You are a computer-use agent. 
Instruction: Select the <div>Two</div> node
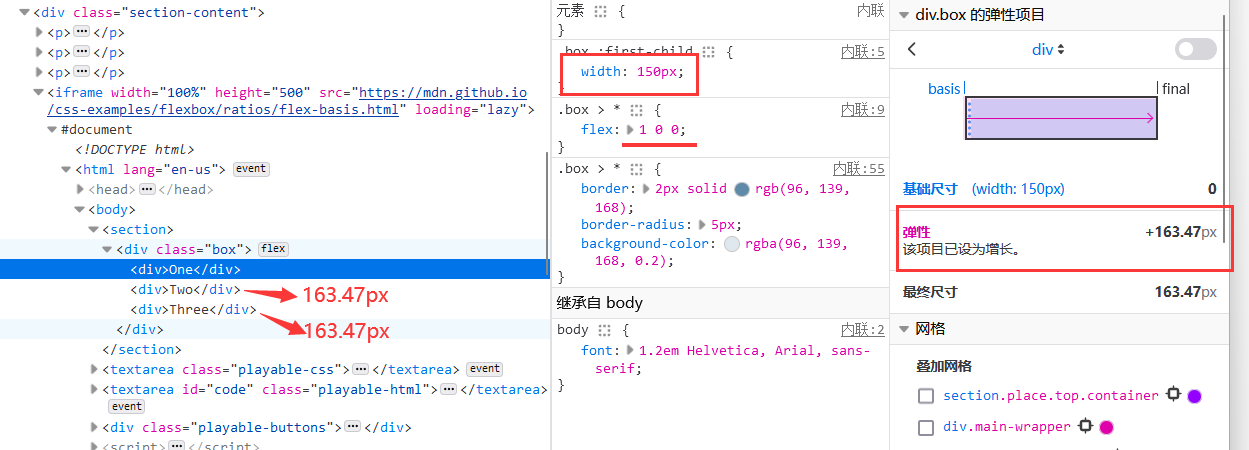[185, 289]
